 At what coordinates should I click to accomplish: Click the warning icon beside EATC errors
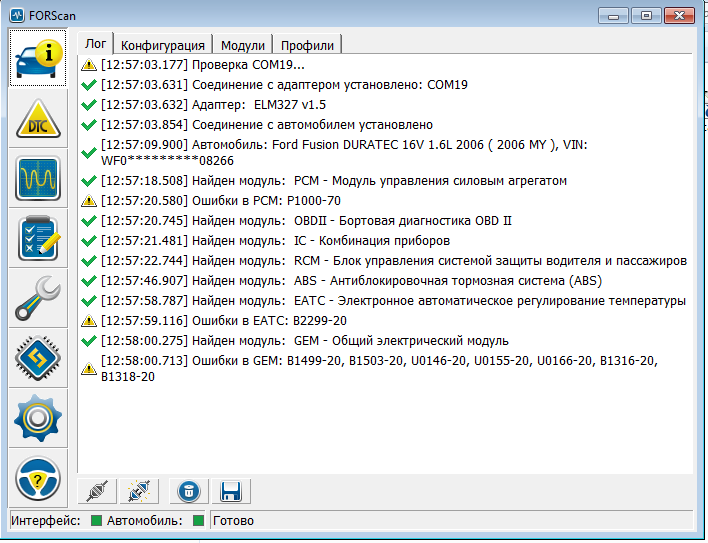(x=89, y=320)
